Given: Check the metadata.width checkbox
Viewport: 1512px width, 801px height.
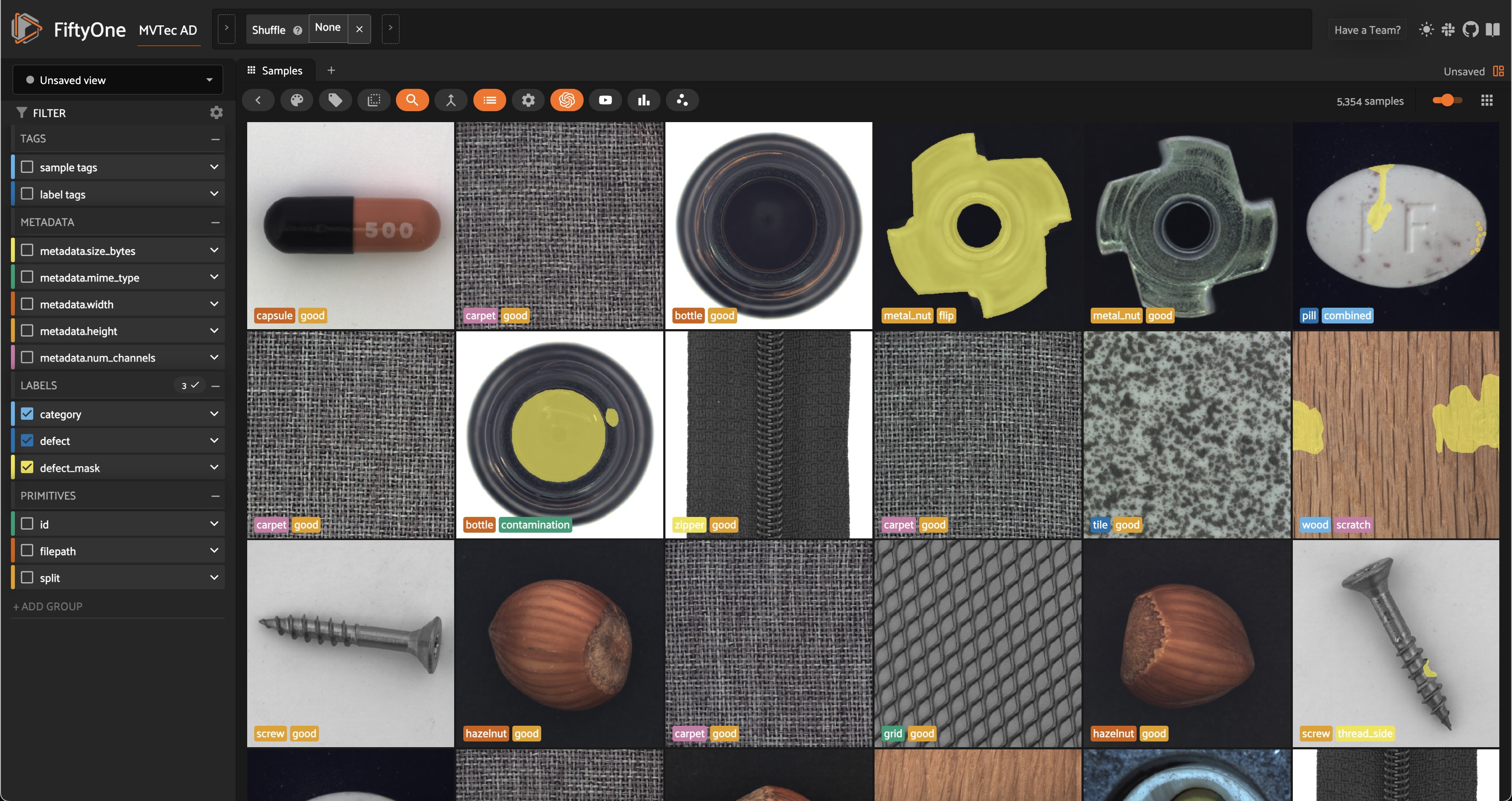Looking at the screenshot, I should 27,304.
